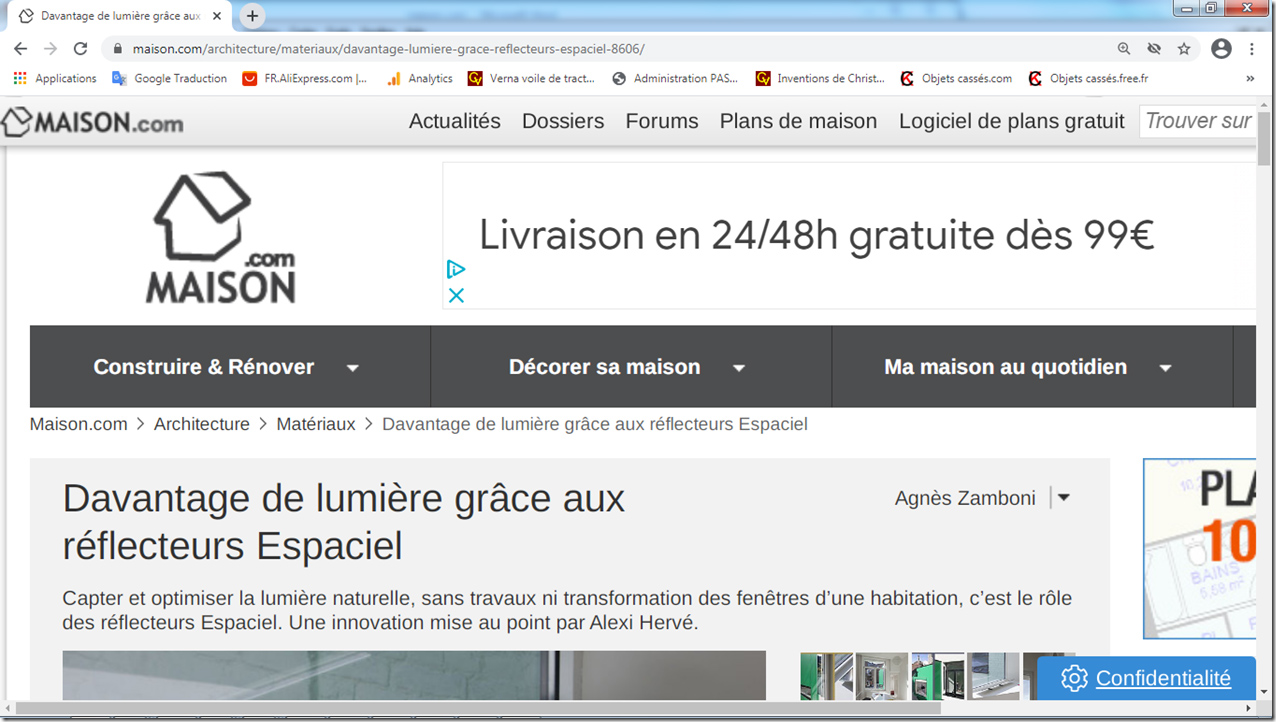Open the main article photo
The width and height of the screenshot is (1276, 722).
tap(414, 676)
